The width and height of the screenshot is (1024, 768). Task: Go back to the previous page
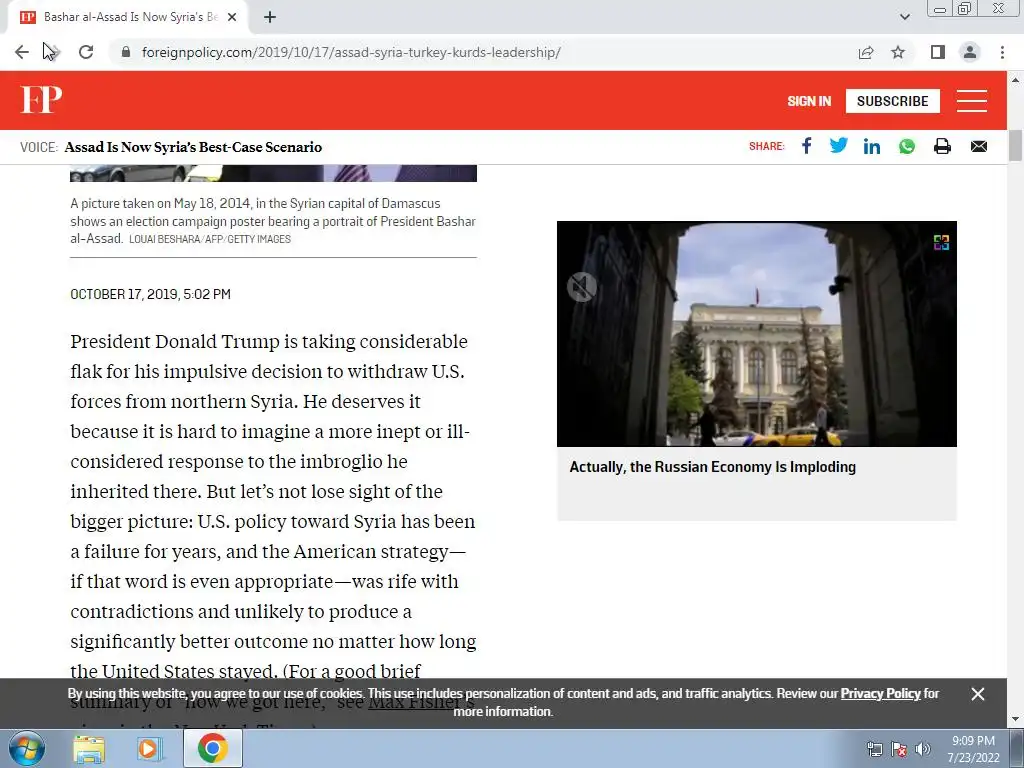pos(22,52)
